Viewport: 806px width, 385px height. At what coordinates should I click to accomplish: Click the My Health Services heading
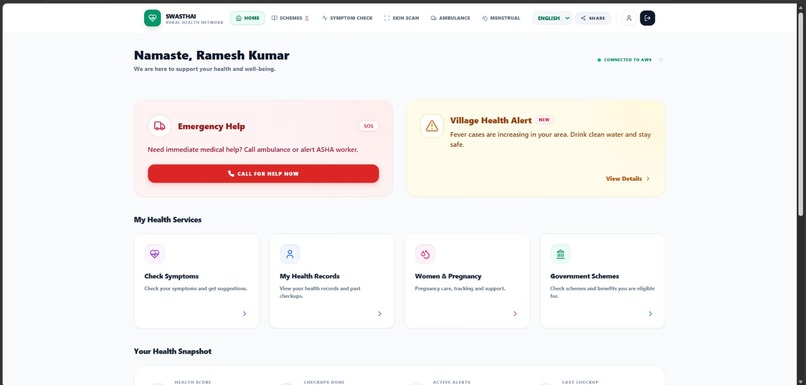pos(168,219)
